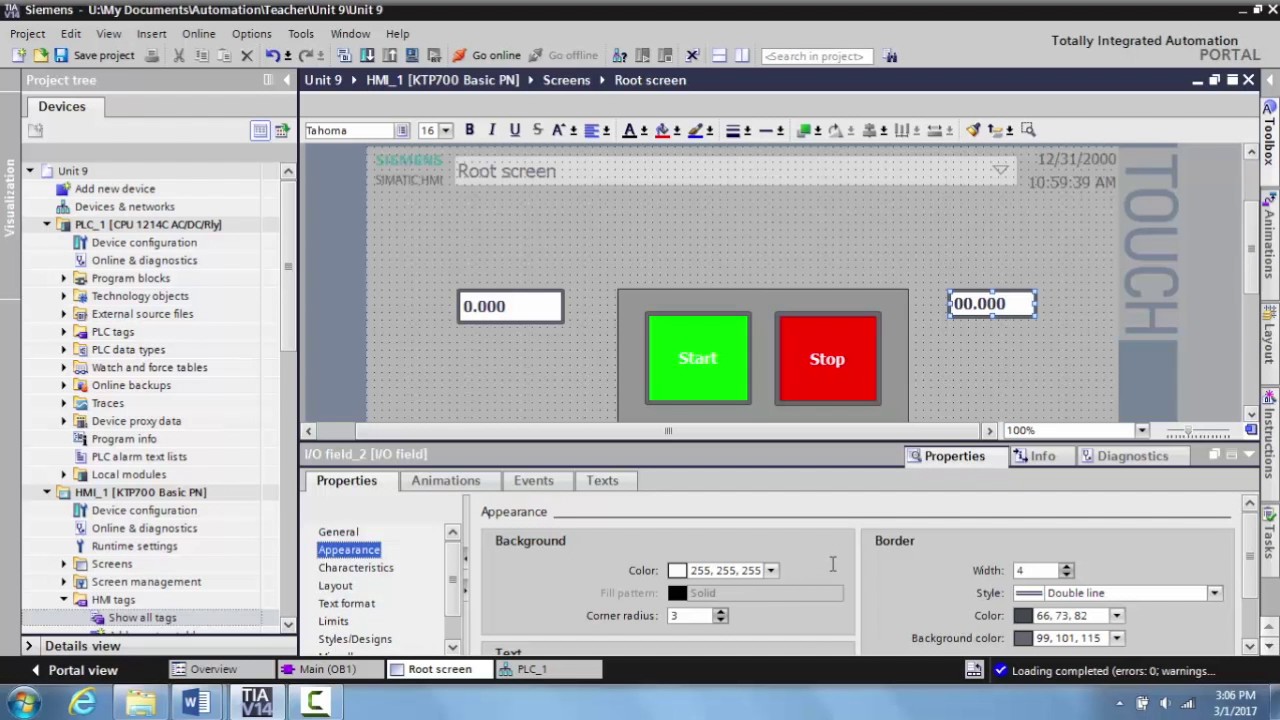Click the print icon in main toolbar
The width and height of the screenshot is (1280, 720).
click(x=152, y=56)
